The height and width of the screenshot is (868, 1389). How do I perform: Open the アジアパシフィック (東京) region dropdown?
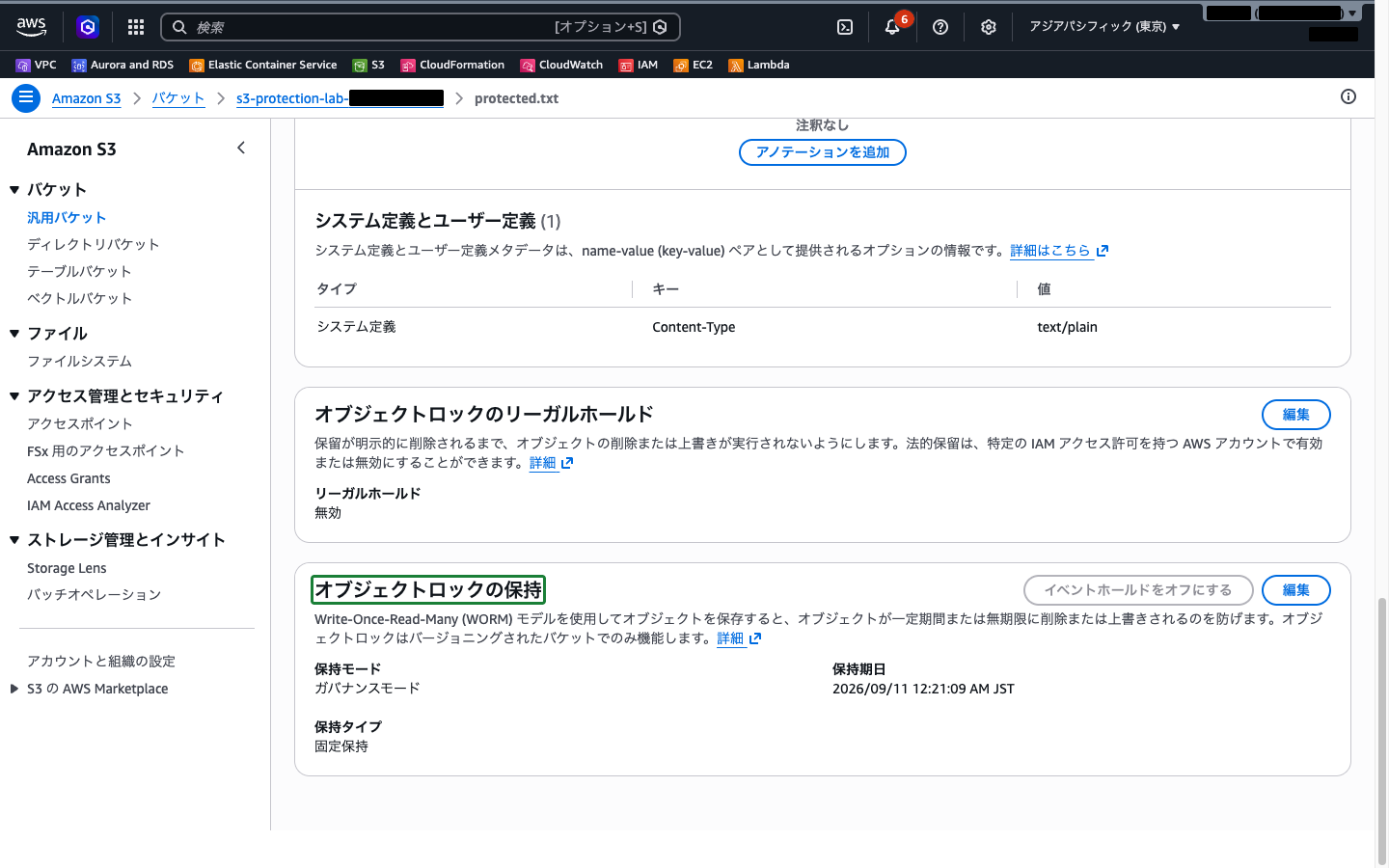[x=1104, y=27]
